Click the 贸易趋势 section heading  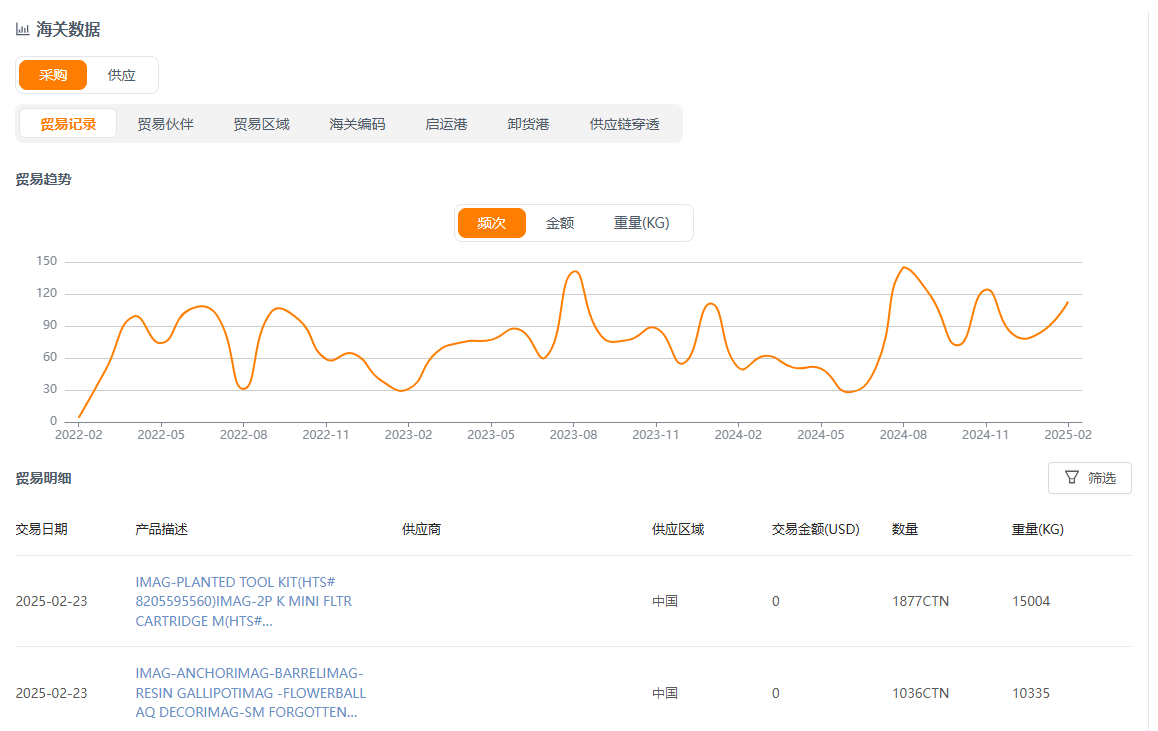(44, 179)
